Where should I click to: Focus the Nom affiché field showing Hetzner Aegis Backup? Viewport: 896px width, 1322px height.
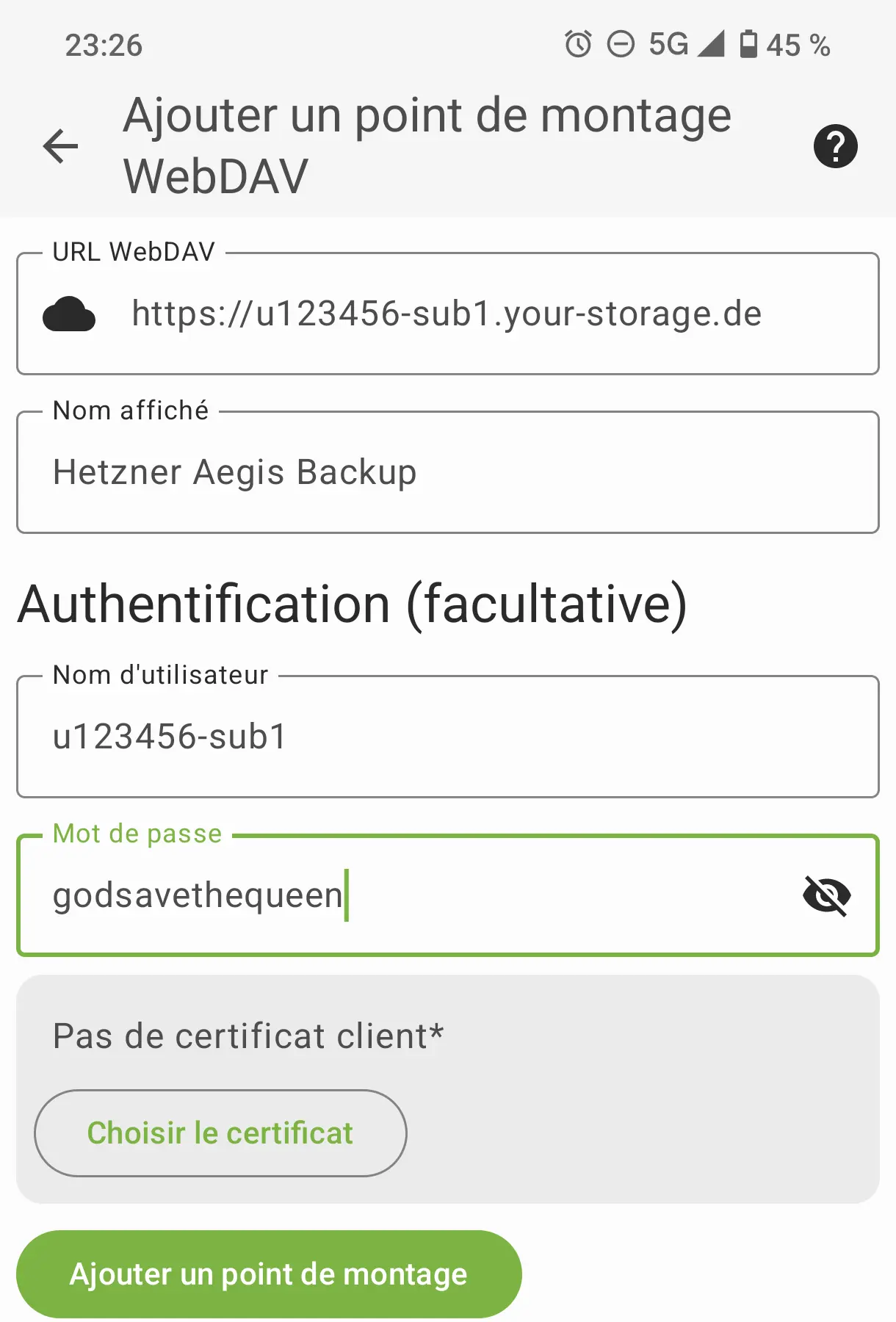click(x=447, y=471)
